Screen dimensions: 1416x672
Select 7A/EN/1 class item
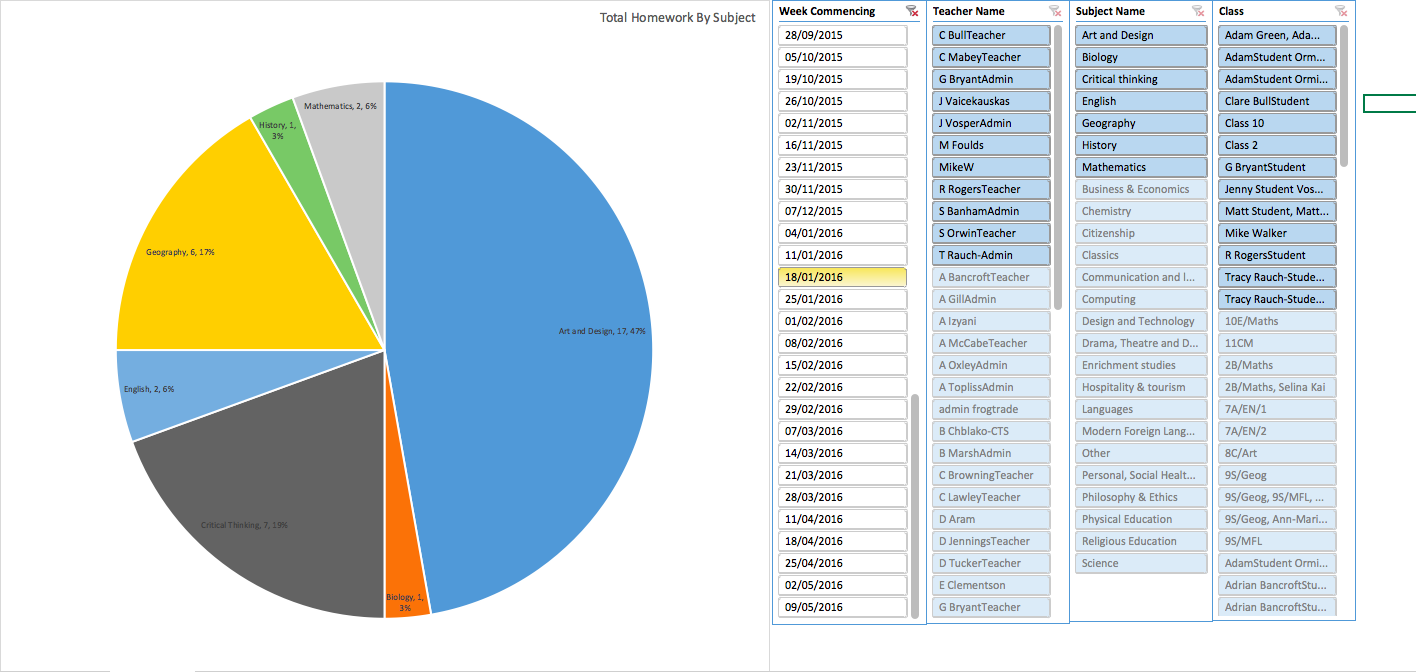point(1277,409)
